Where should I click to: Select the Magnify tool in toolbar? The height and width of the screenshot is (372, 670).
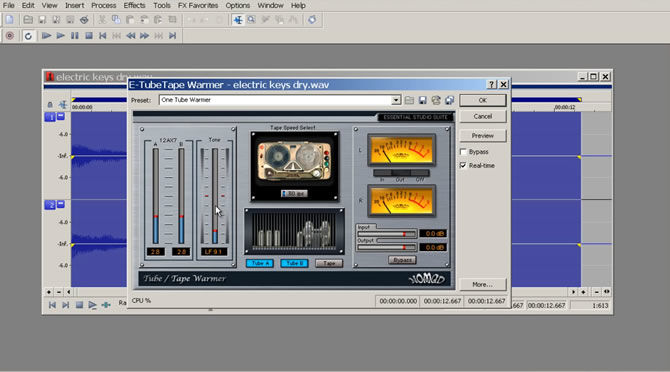coord(252,20)
